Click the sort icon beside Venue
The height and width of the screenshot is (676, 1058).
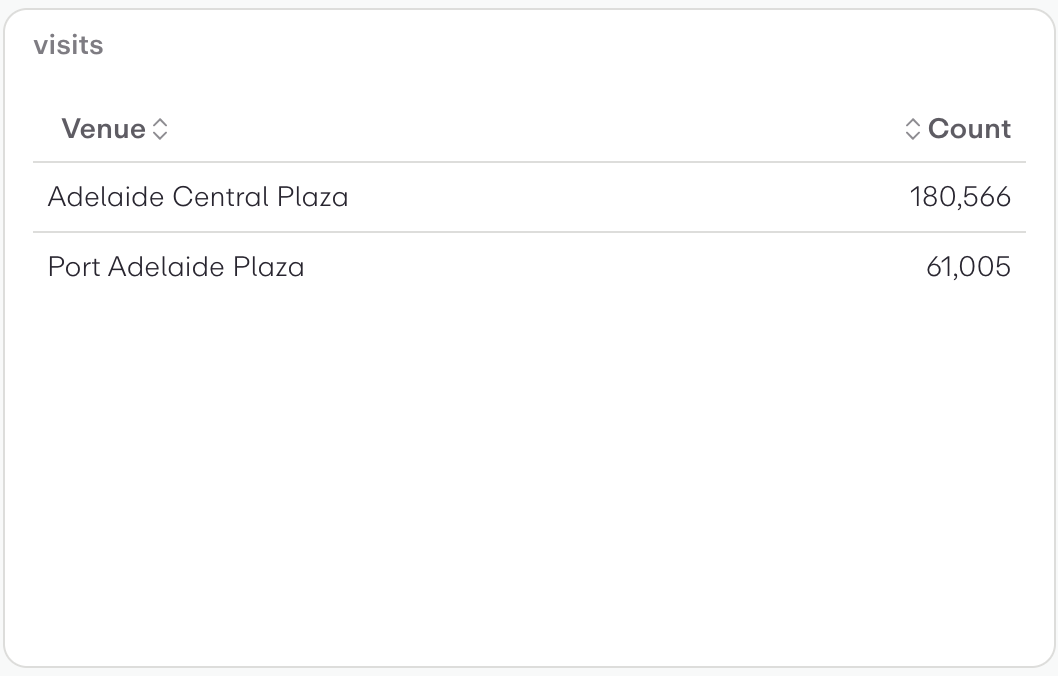pos(160,129)
